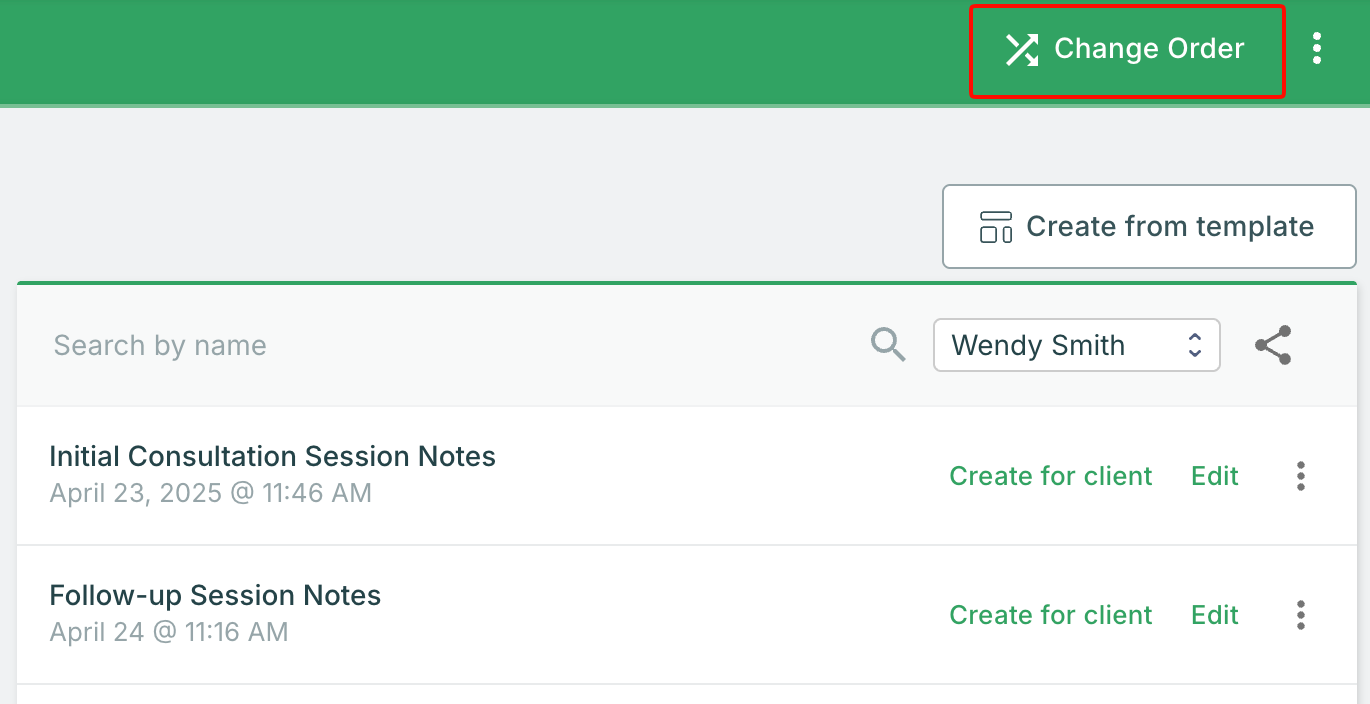Focus the Search by name field
The image size is (1370, 704).
(x=450, y=345)
